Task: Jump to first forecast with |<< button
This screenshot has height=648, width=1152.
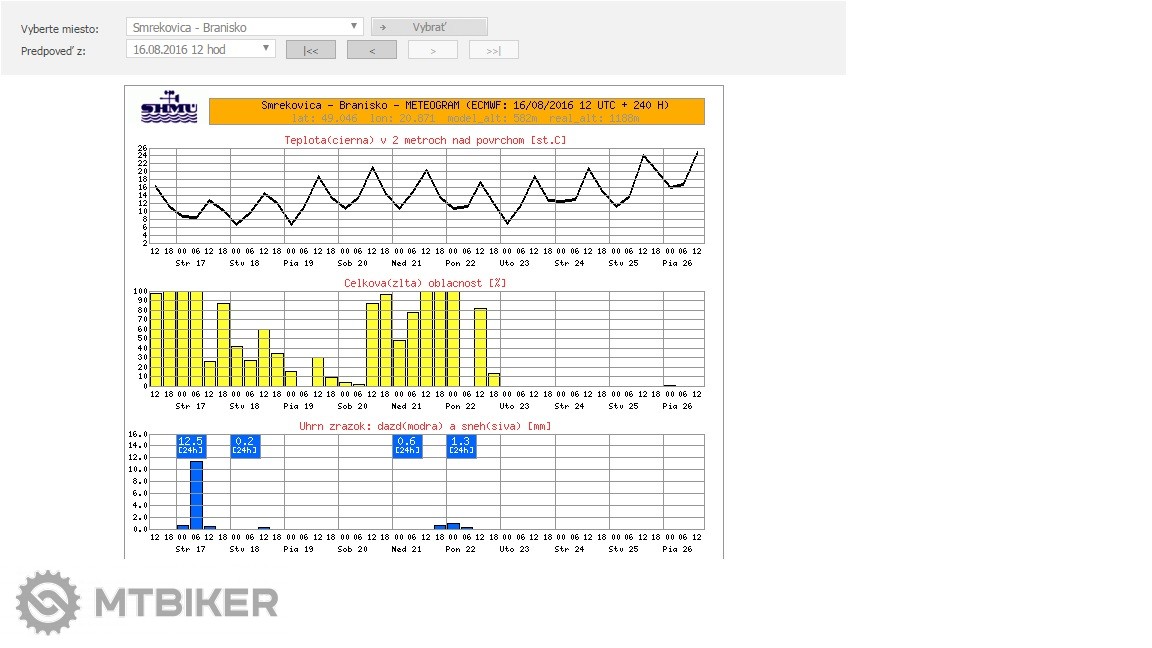Action: pyautogui.click(x=310, y=50)
